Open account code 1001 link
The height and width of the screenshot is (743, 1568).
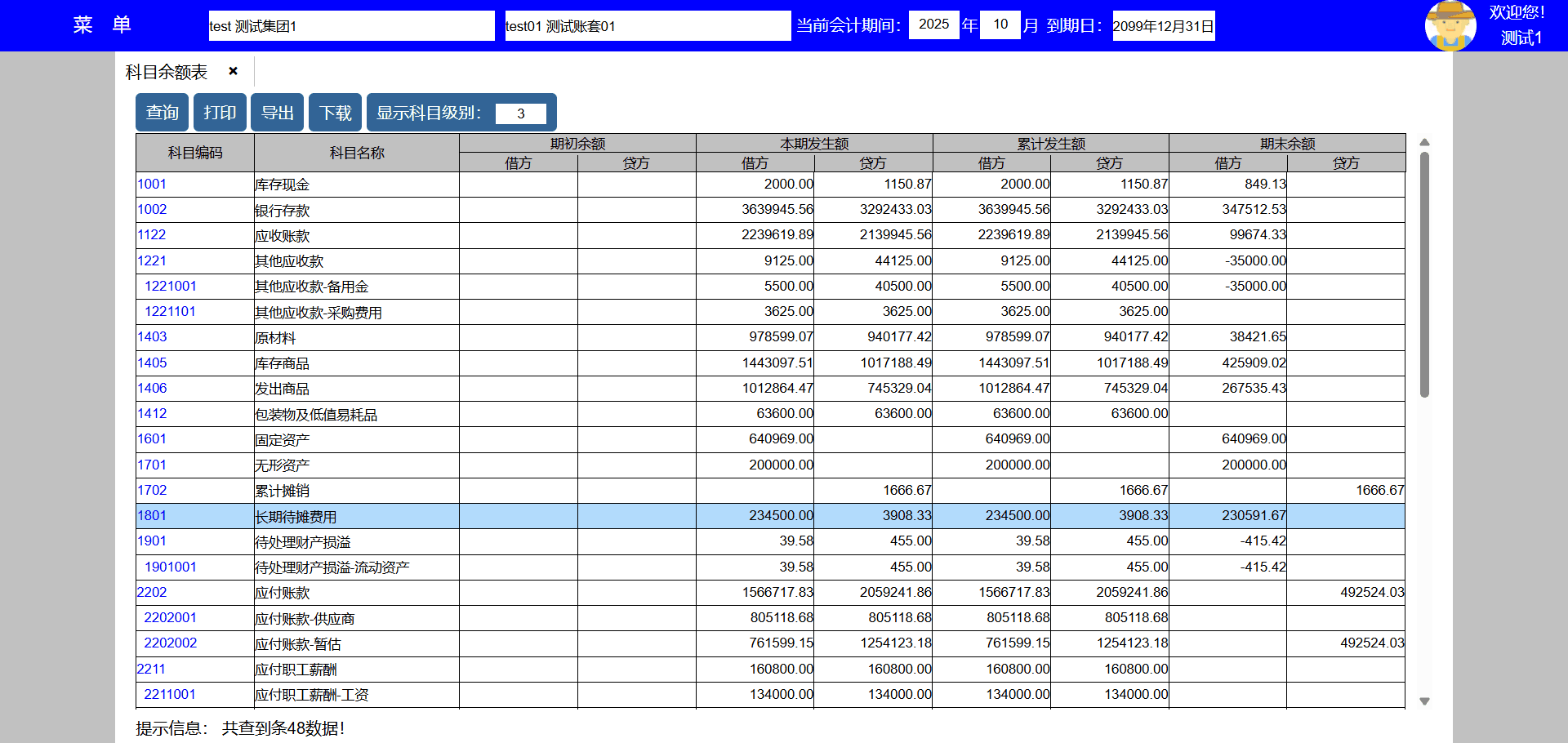coord(152,185)
